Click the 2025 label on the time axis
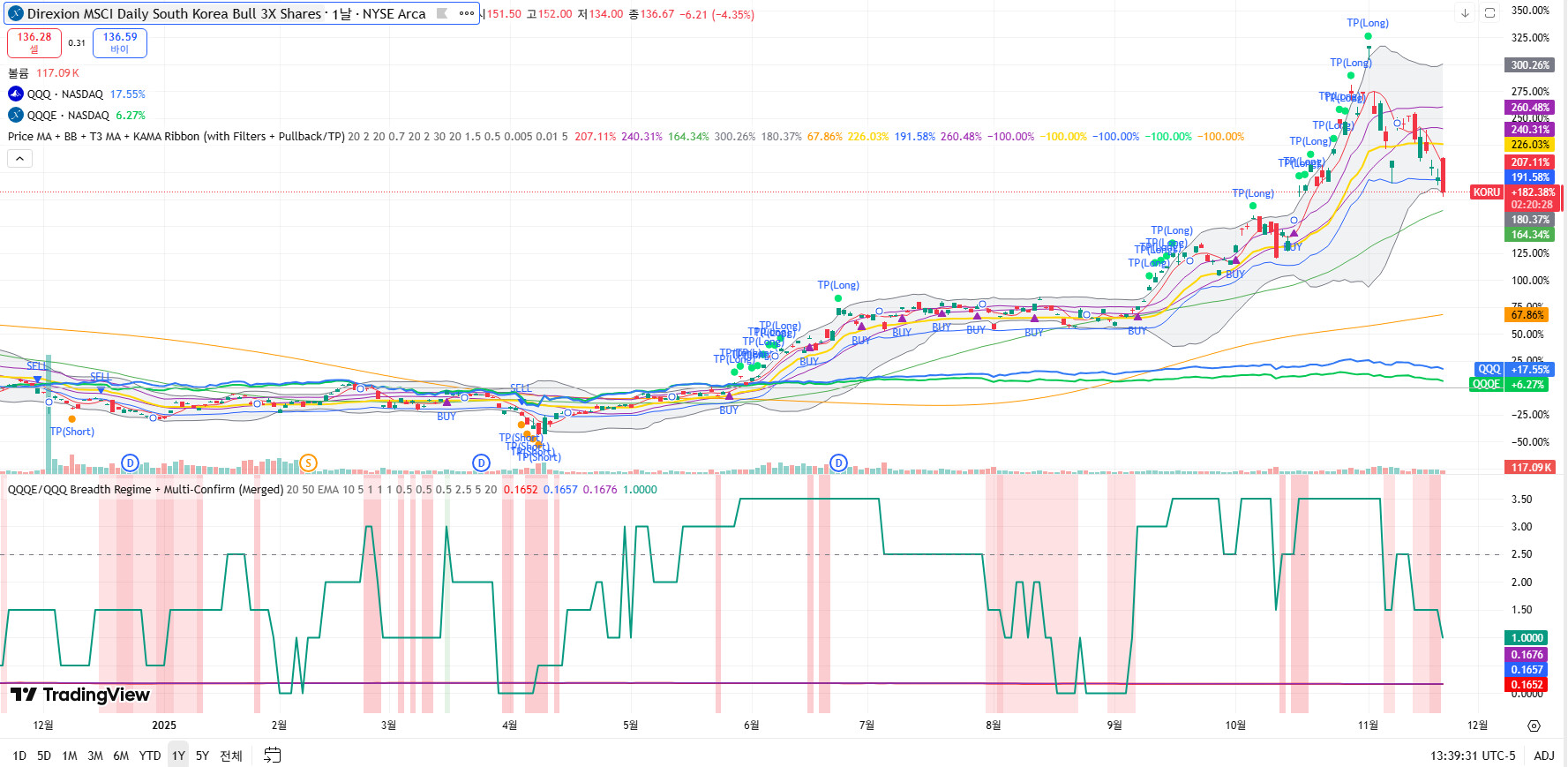Image resolution: width=1568 pixels, height=767 pixels. pos(164,726)
